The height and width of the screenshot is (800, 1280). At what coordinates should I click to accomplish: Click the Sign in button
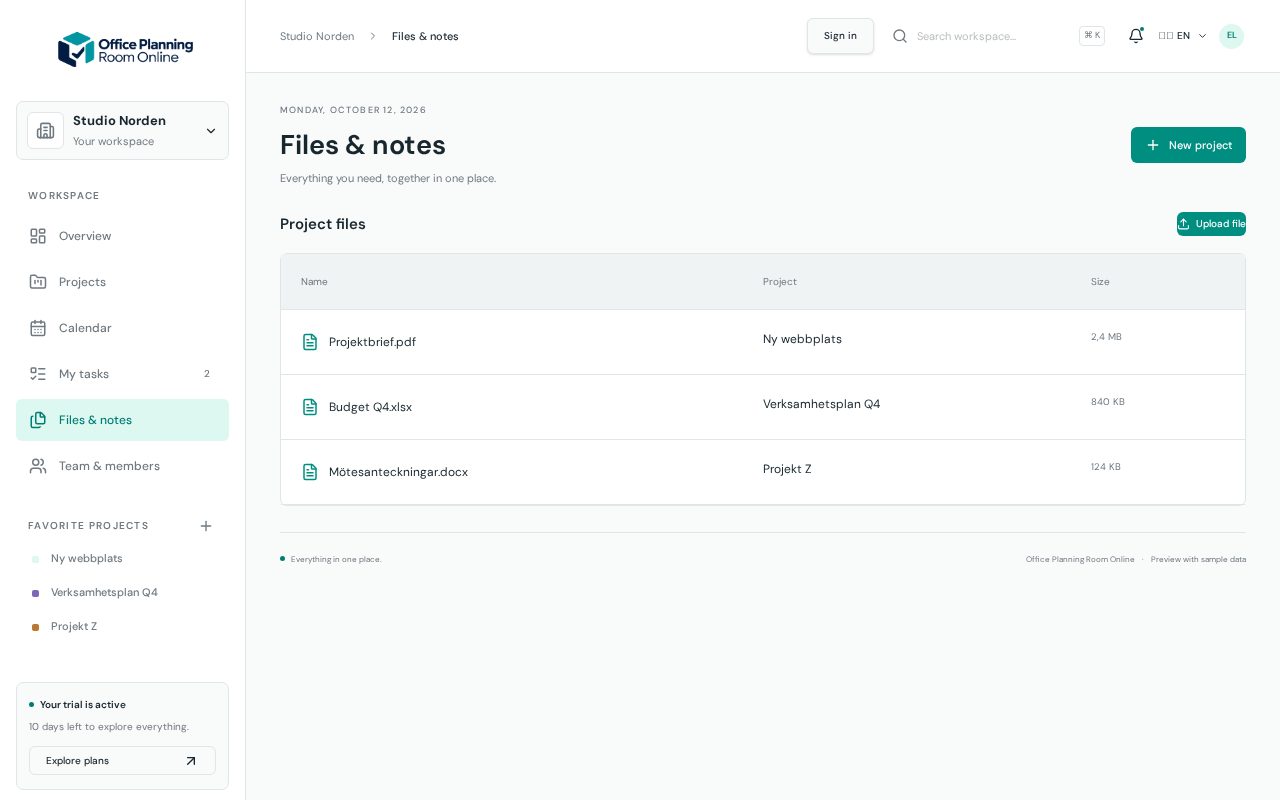[x=840, y=36]
